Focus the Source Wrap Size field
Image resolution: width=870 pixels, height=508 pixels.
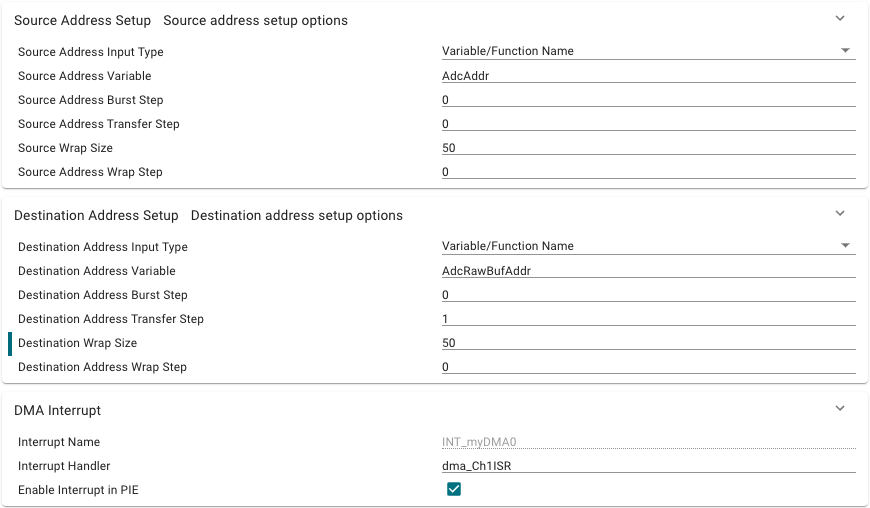click(648, 147)
